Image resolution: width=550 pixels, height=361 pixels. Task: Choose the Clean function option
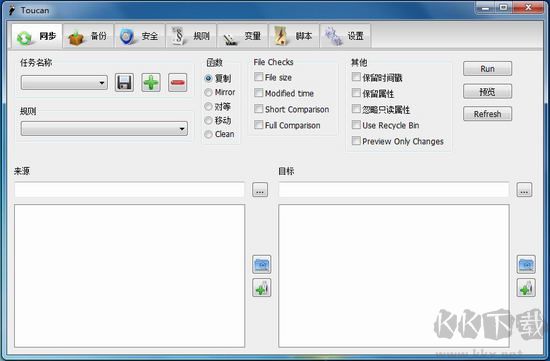click(x=208, y=134)
